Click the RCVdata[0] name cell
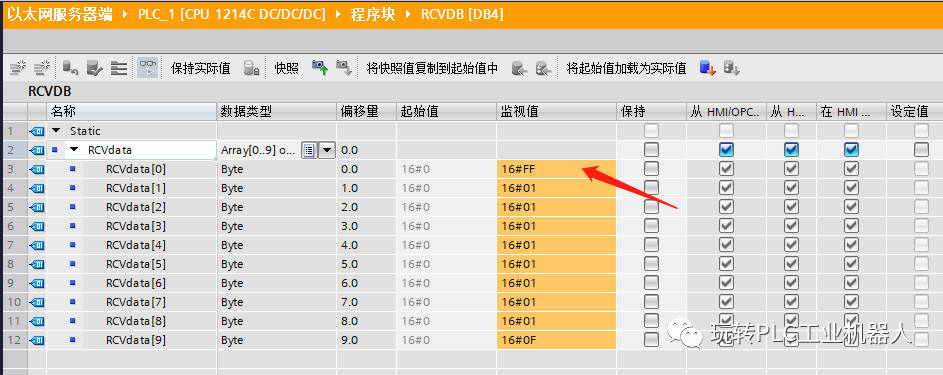 click(x=136, y=169)
